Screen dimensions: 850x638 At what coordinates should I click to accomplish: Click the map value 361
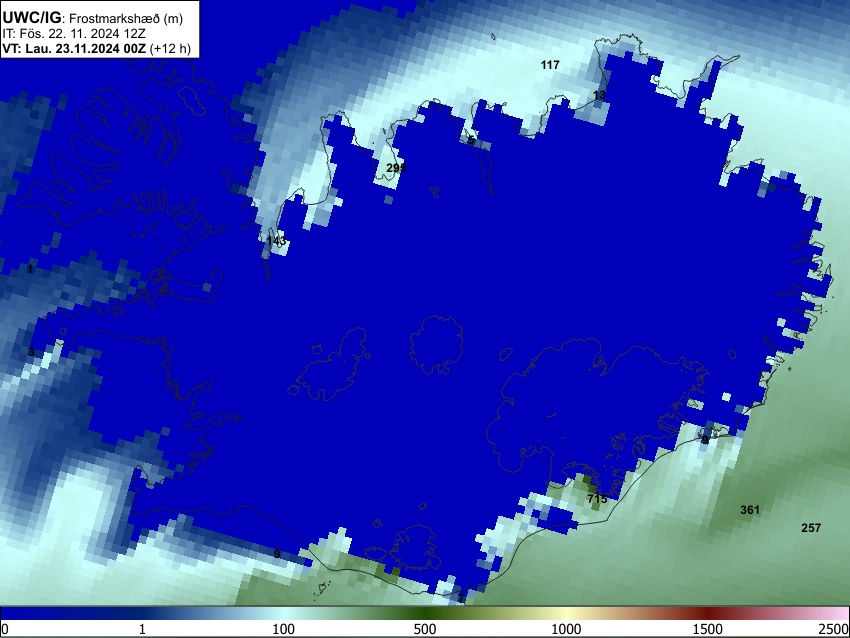click(x=750, y=510)
